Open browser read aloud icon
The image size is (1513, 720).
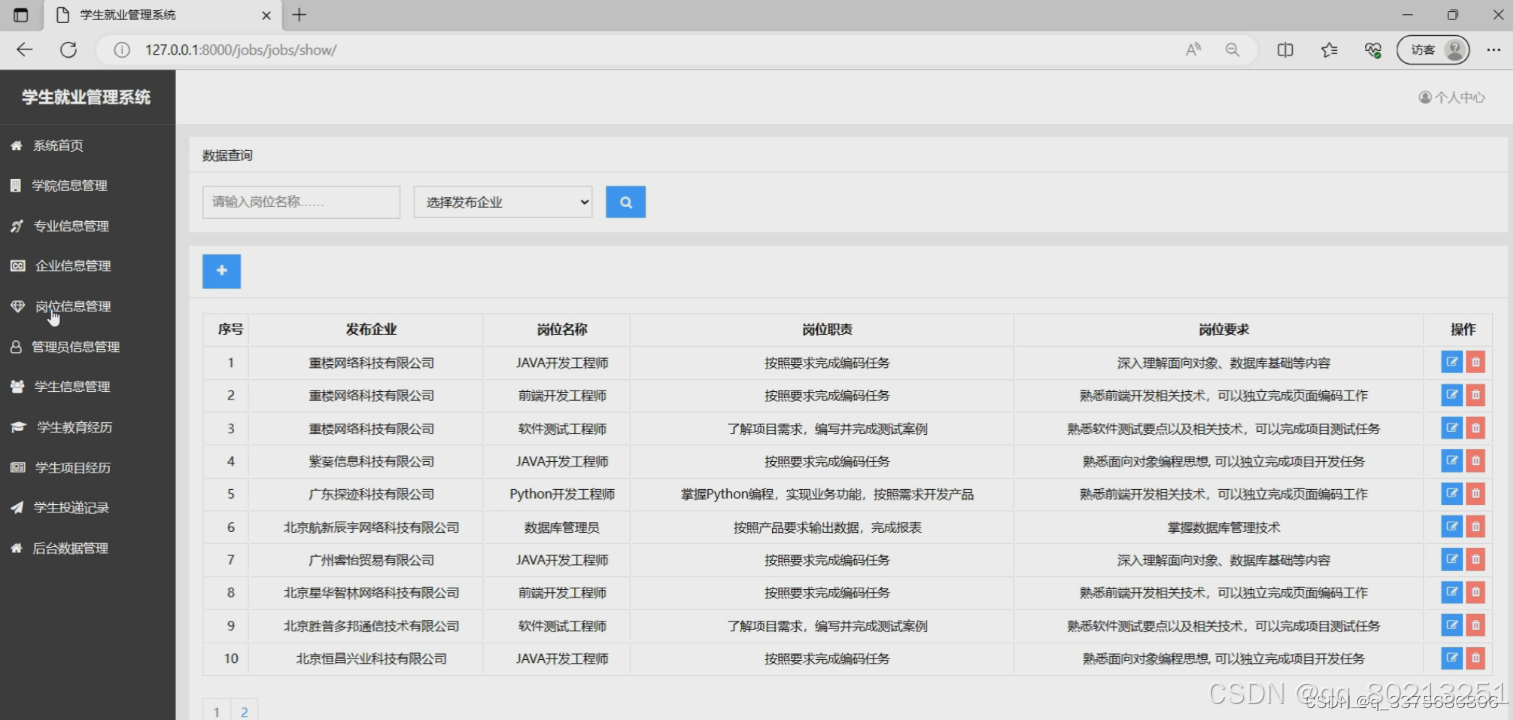coord(1193,49)
